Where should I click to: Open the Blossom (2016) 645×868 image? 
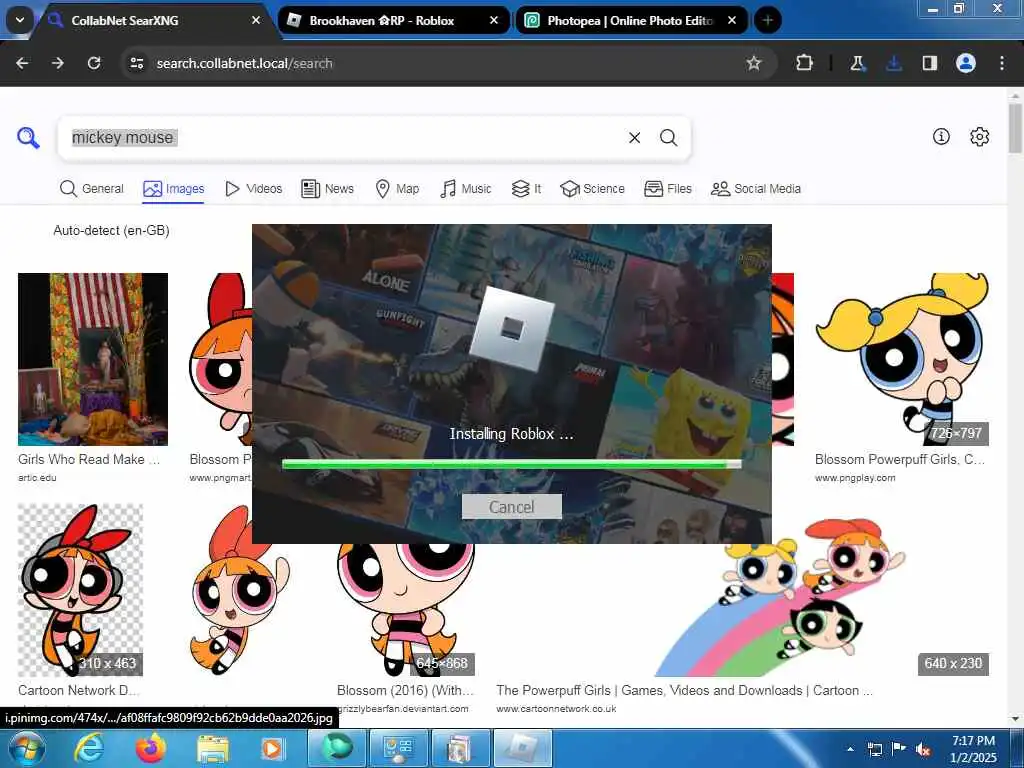pos(406,610)
